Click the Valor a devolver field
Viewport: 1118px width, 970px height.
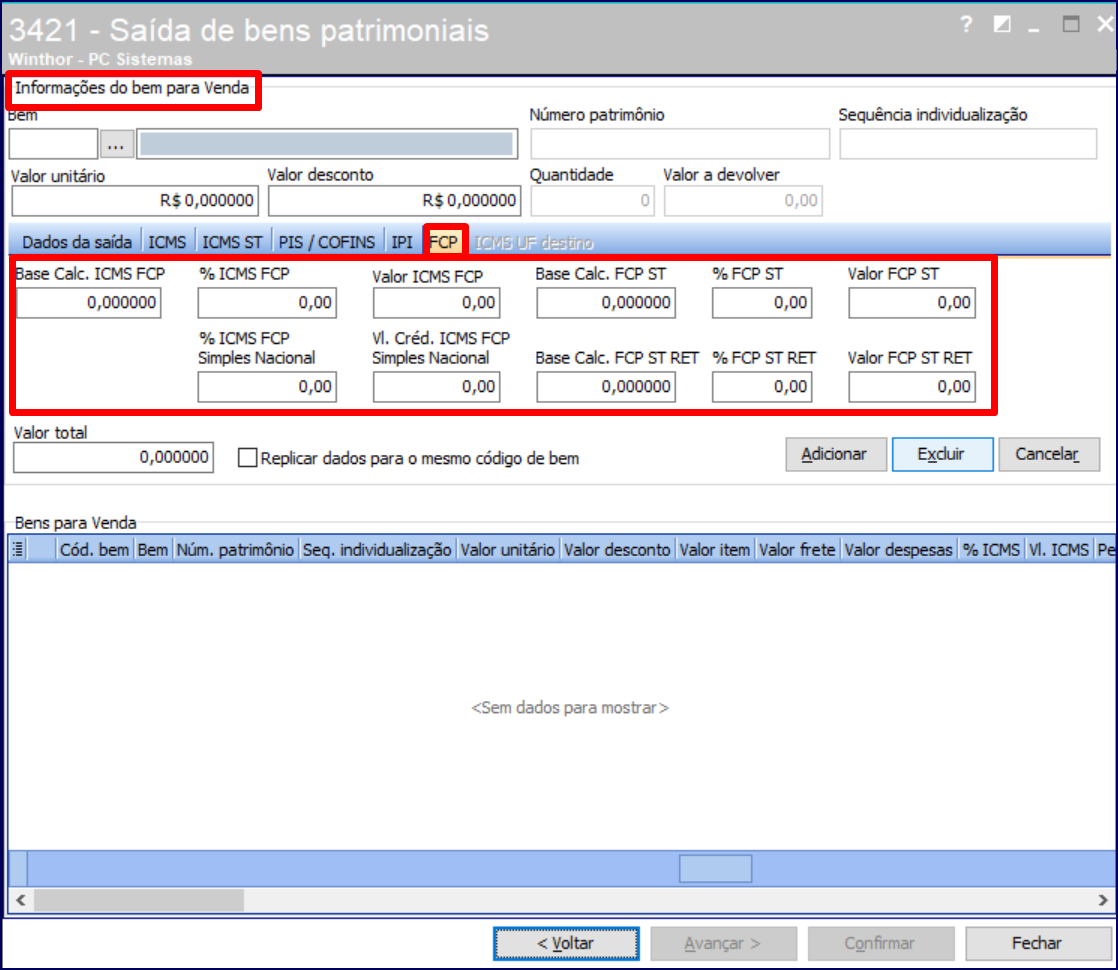[x=744, y=200]
